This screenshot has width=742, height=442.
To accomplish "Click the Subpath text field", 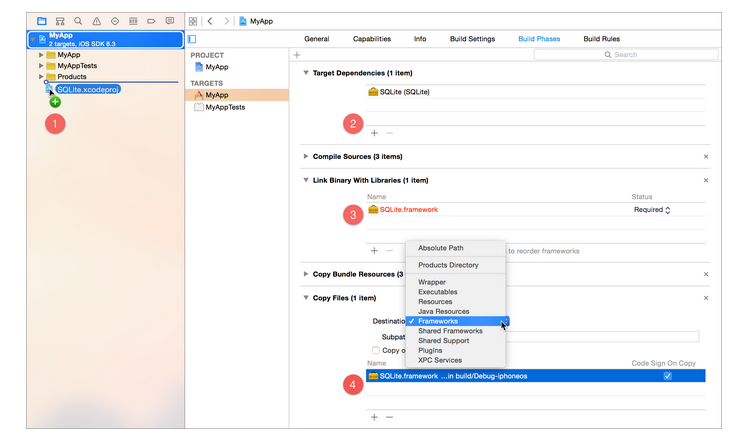I will [x=601, y=337].
